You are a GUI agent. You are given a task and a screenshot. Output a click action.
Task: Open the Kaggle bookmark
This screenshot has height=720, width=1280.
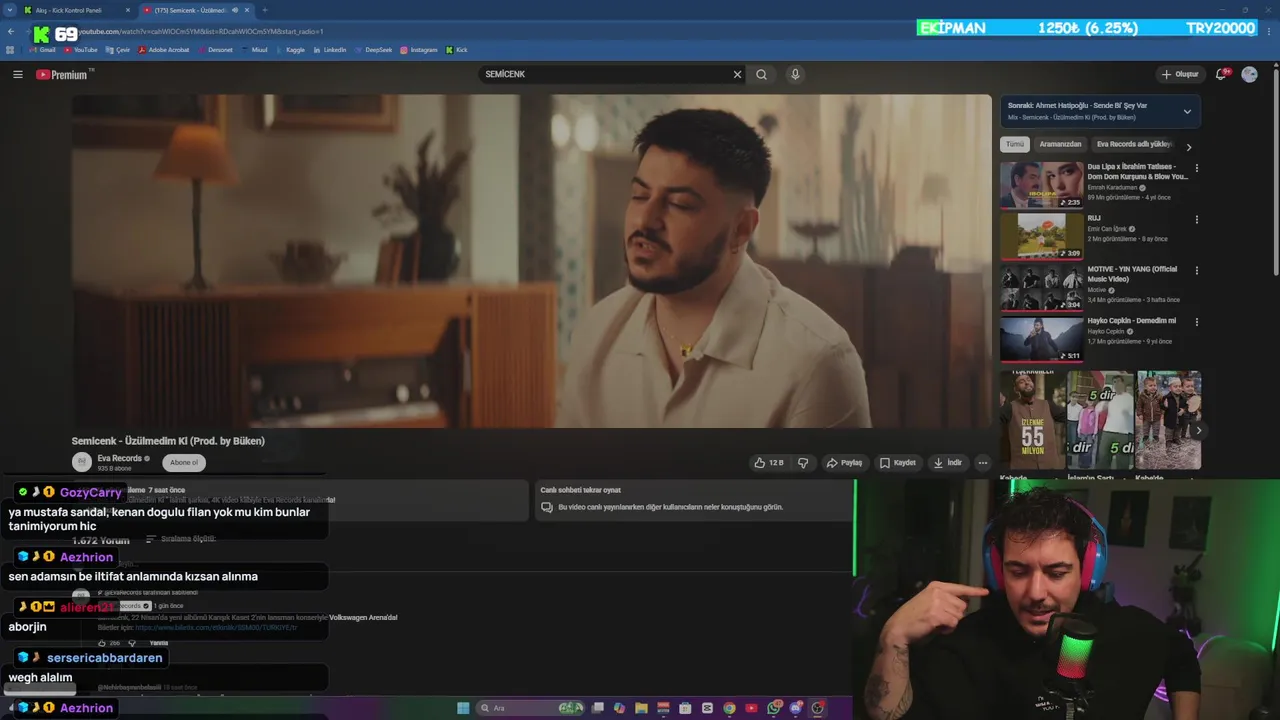click(289, 50)
